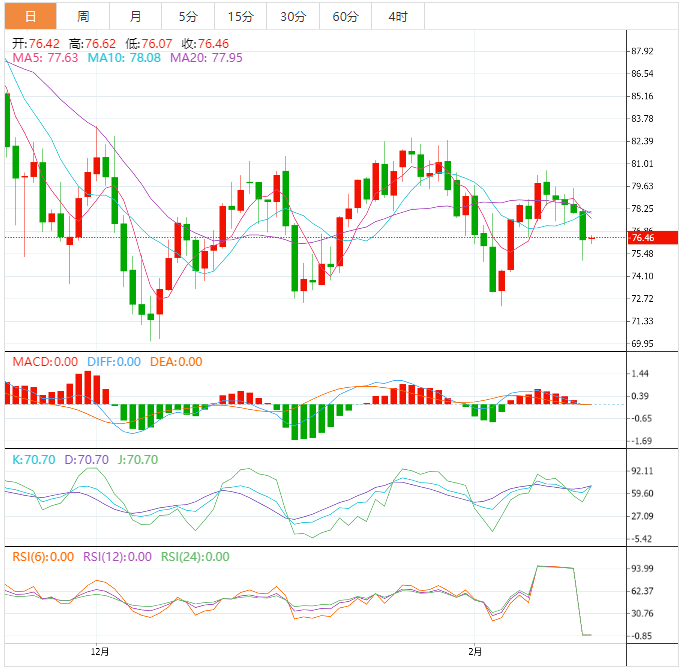Switch to the 5分 interval tab
This screenshot has width=682, height=672.
(188, 17)
